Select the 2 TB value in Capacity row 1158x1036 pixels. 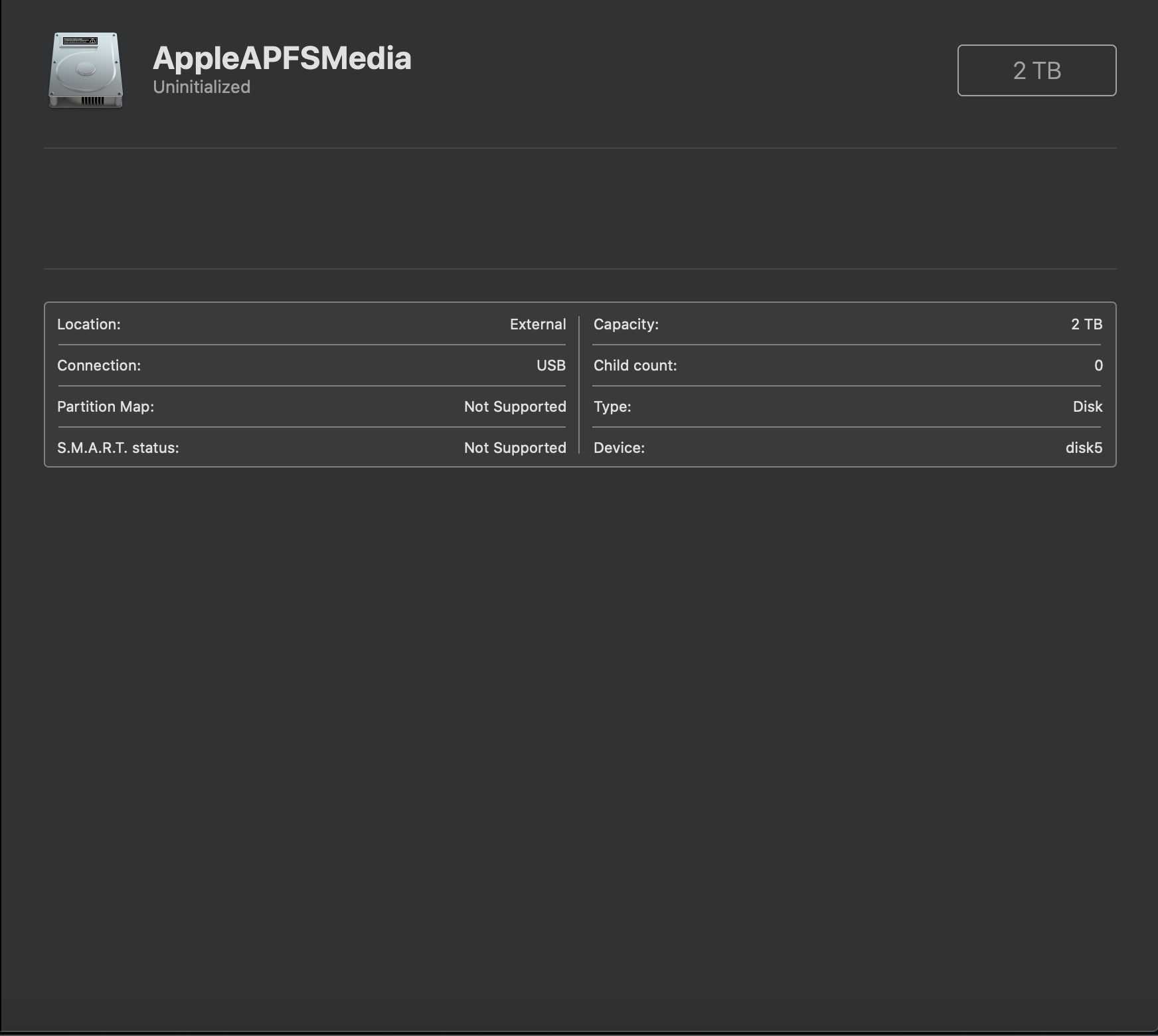pyautogui.click(x=1086, y=324)
